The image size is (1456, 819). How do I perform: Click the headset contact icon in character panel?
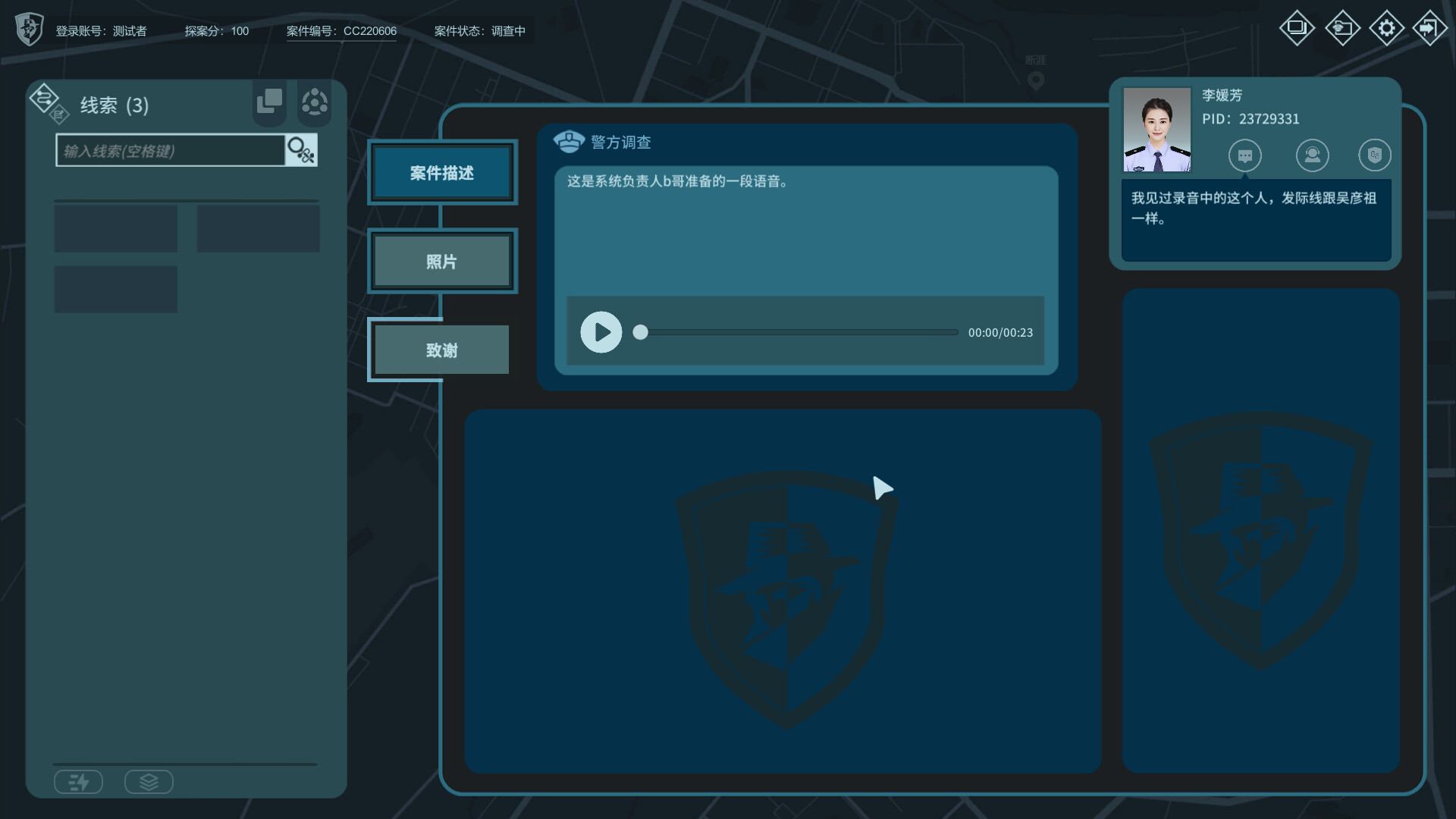pos(1313,155)
